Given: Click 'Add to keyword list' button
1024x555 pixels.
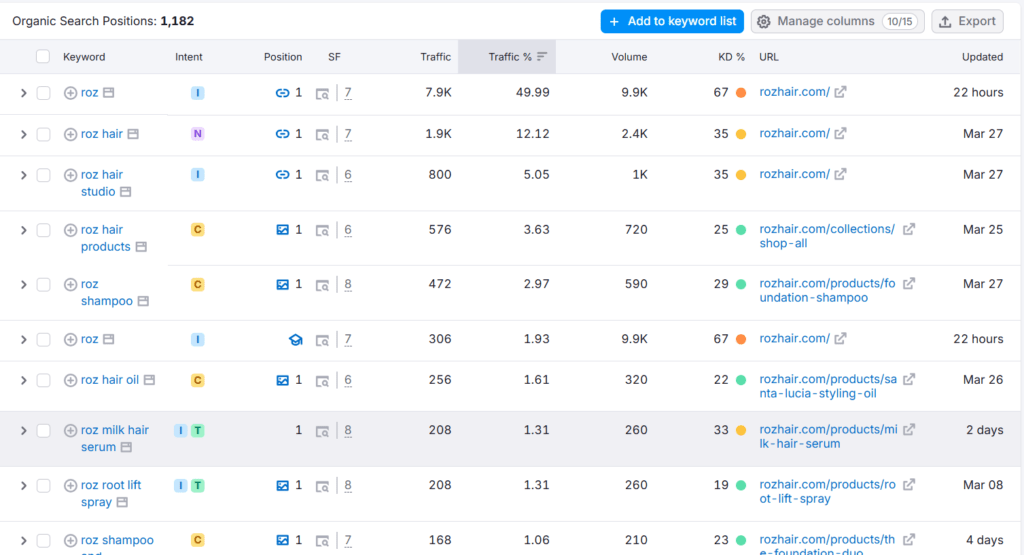Looking at the screenshot, I should coord(672,22).
